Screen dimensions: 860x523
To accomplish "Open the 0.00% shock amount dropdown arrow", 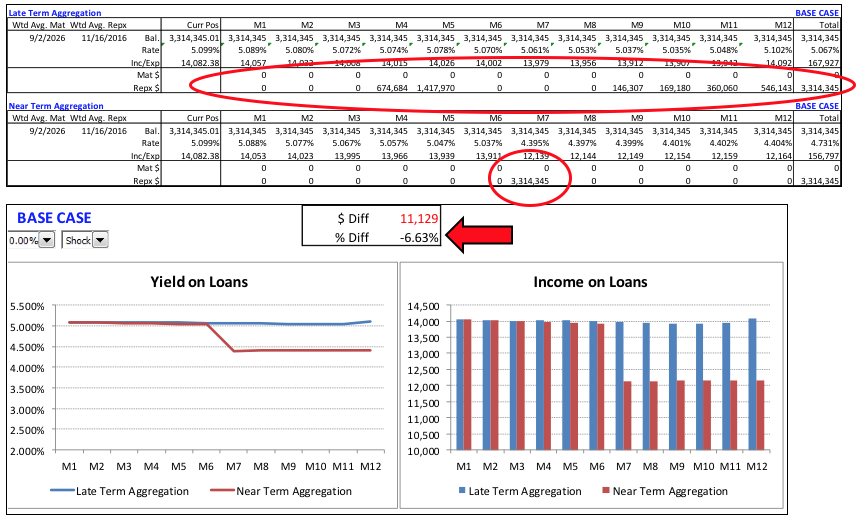I will pyautogui.click(x=47, y=240).
